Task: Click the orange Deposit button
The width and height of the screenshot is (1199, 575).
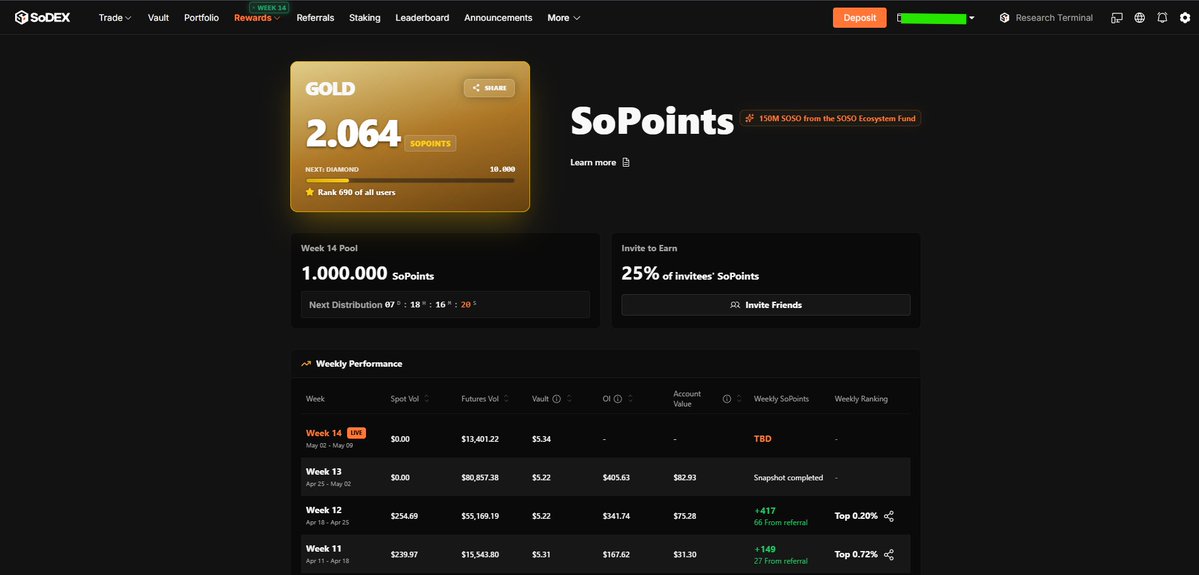Action: point(859,18)
